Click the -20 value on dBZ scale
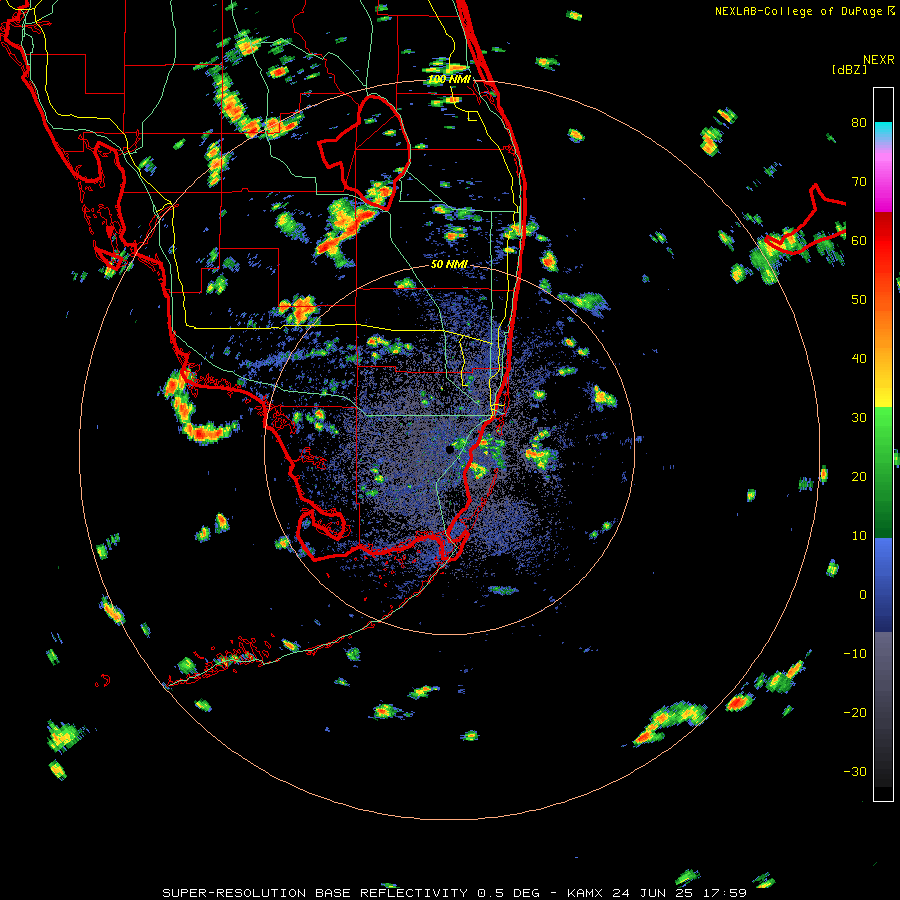Screen dimensions: 900x900 pyautogui.click(x=855, y=713)
